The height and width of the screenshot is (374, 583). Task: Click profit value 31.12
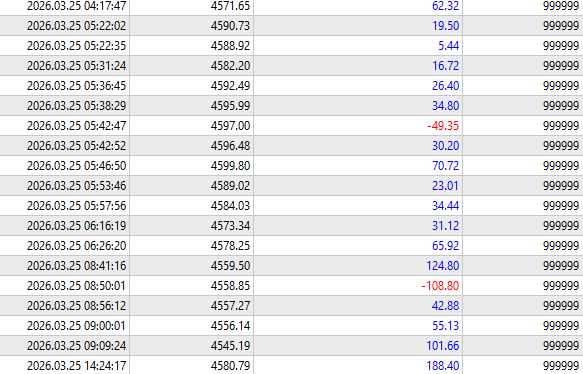(445, 226)
